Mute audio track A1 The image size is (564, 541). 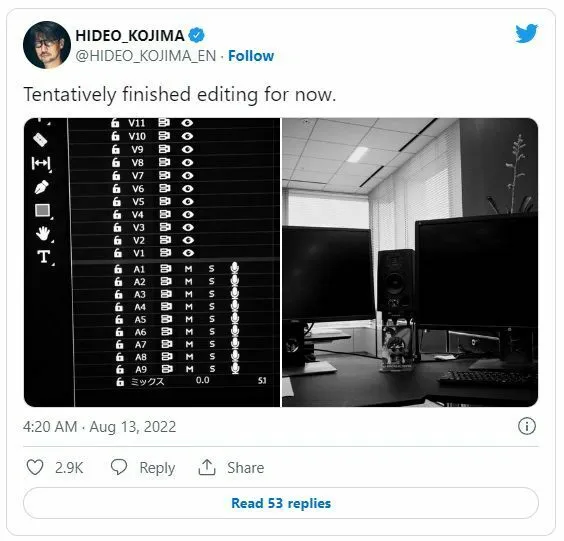188,269
